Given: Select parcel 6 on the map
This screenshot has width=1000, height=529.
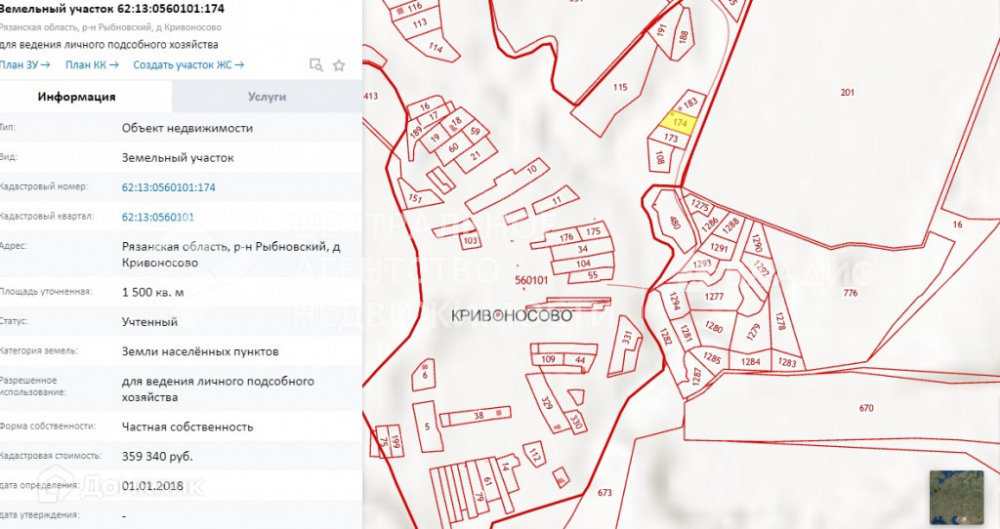Looking at the screenshot, I should click(x=425, y=375).
